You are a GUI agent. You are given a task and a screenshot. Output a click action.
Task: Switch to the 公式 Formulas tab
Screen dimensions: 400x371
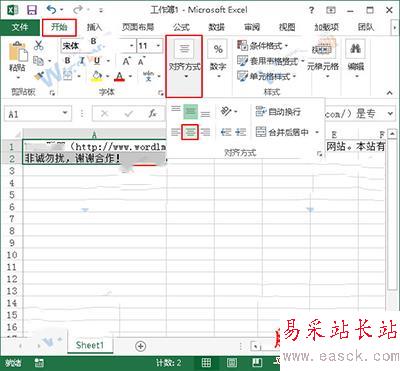[x=181, y=27]
